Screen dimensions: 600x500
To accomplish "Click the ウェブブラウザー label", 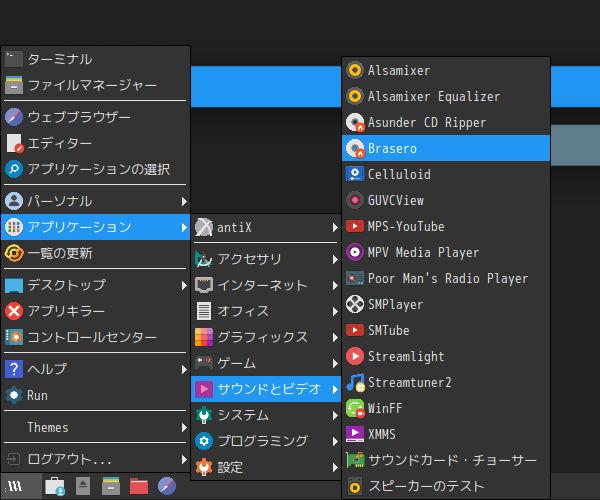I will tap(79, 117).
